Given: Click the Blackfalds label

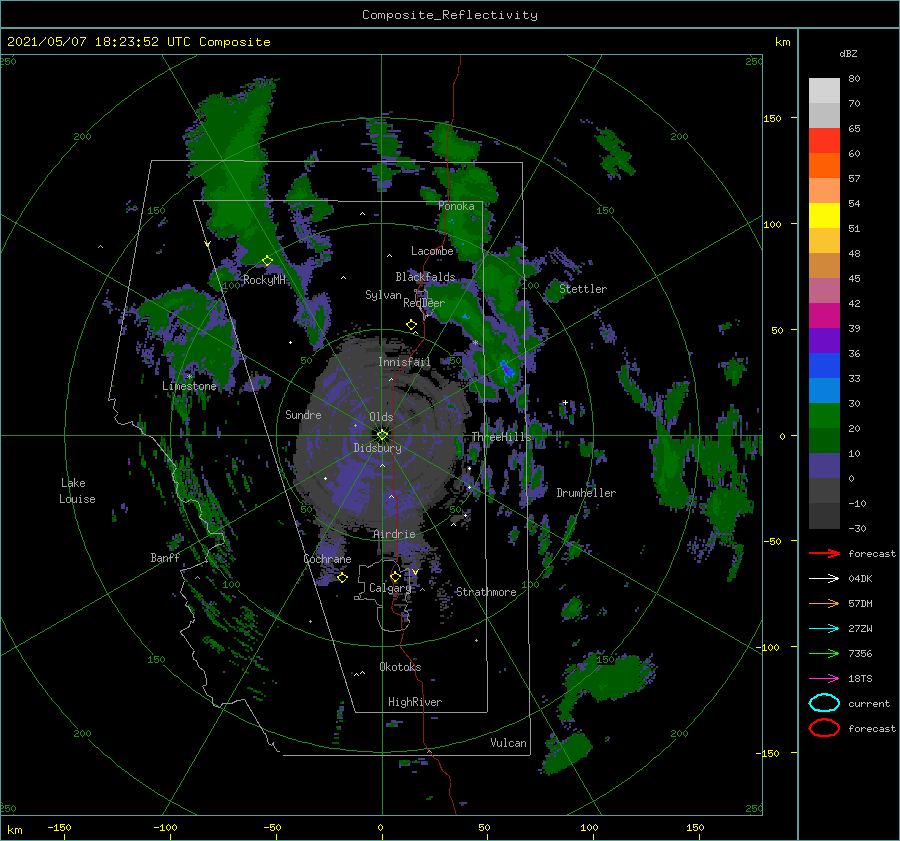Looking at the screenshot, I should (x=425, y=277).
